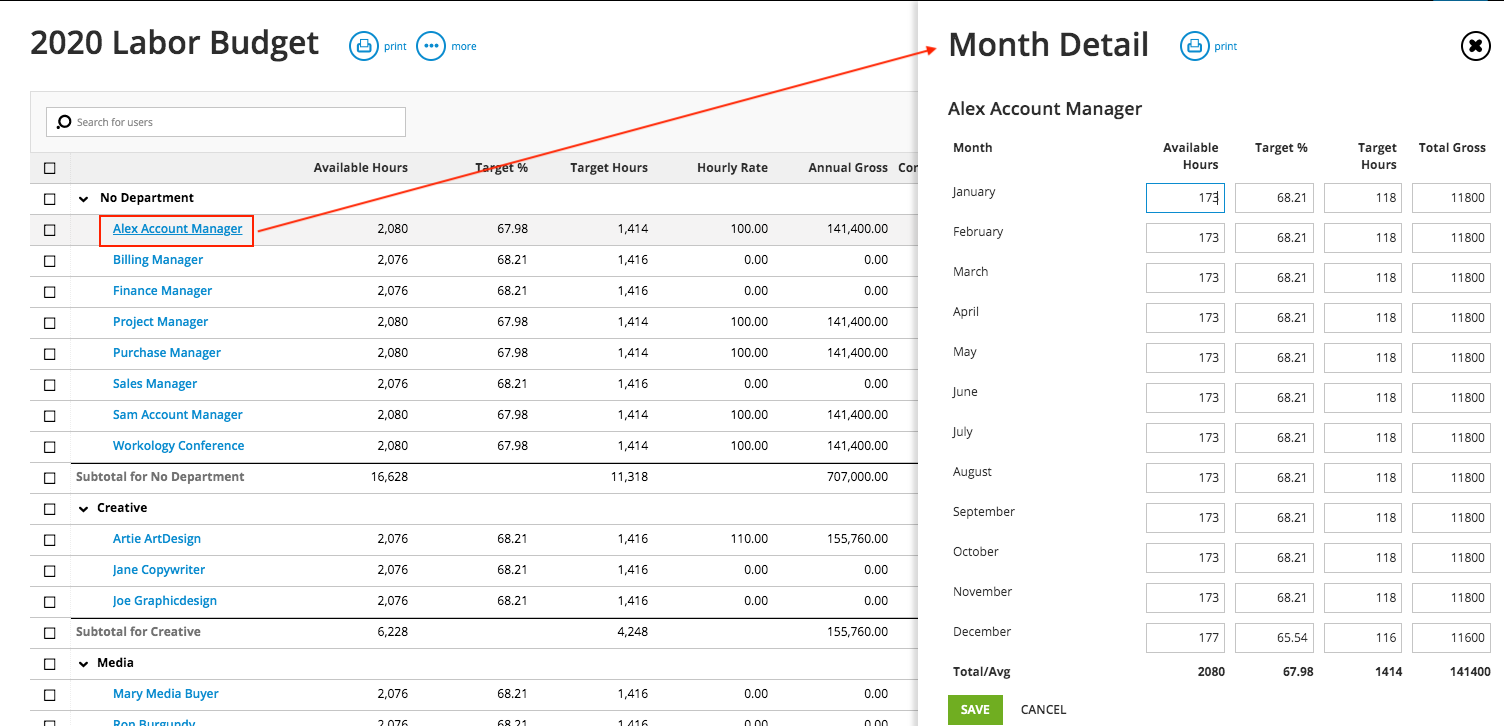Edit September Target Hours field
The height and width of the screenshot is (726, 1504).
(x=1363, y=518)
